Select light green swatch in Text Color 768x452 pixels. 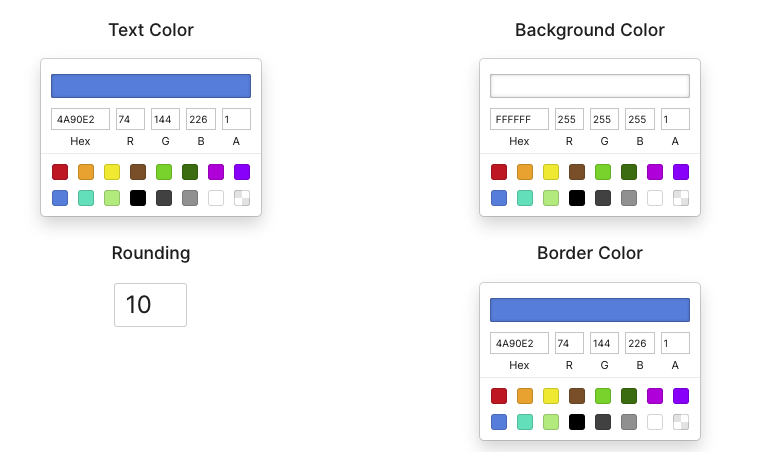pos(112,198)
